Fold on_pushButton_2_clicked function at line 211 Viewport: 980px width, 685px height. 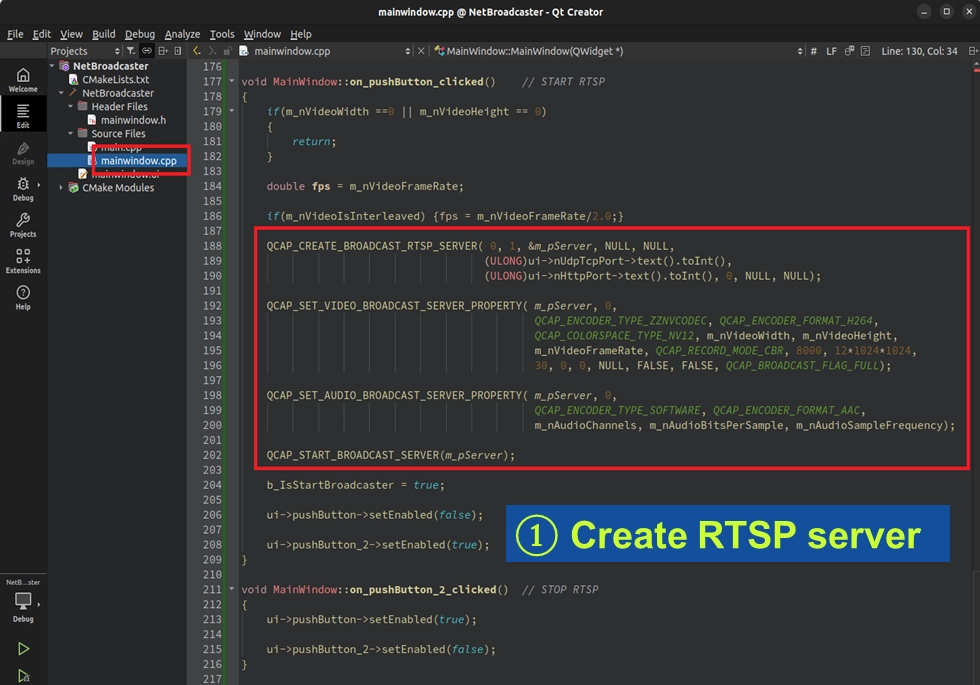(x=232, y=589)
